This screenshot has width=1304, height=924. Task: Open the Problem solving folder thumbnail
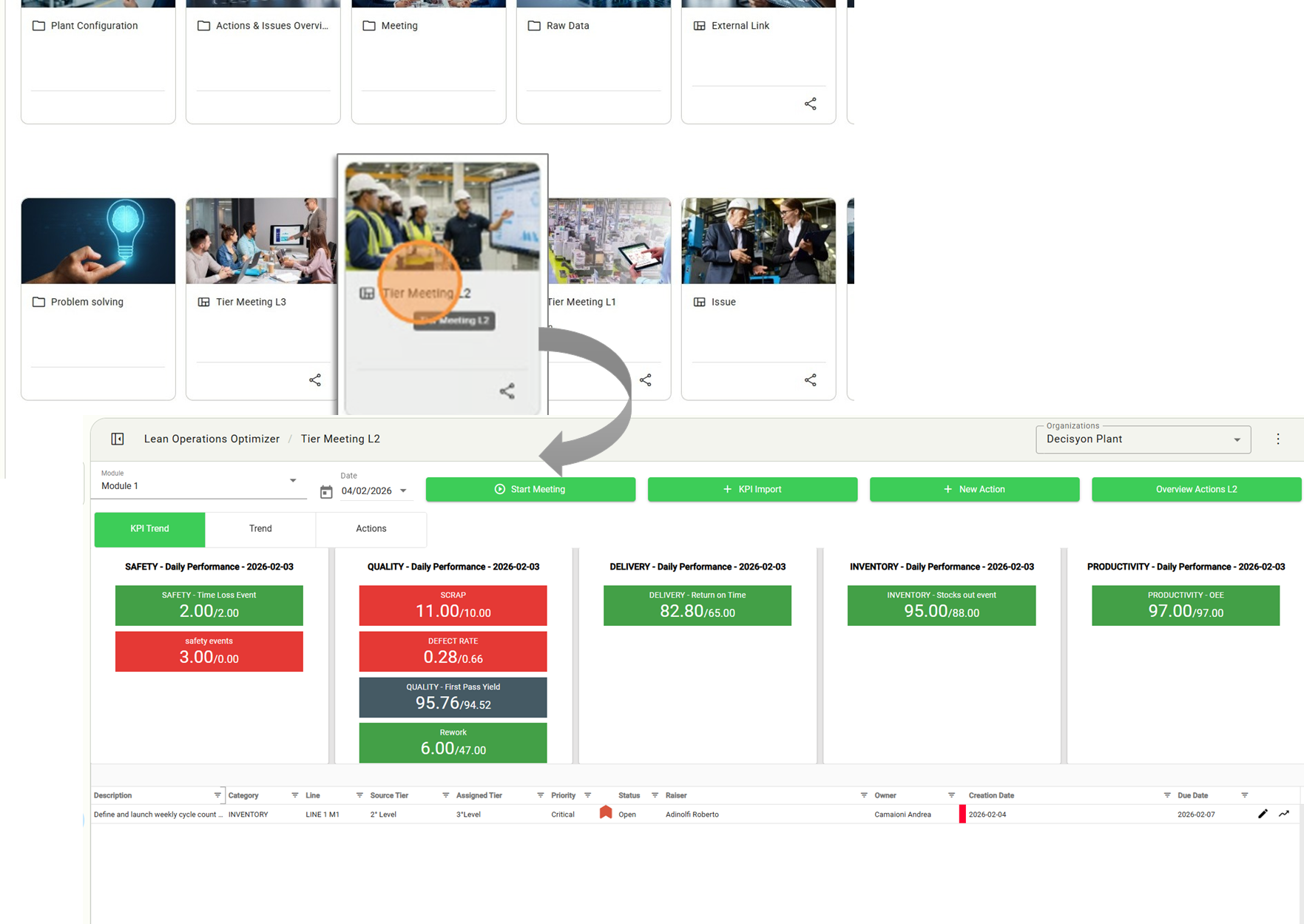tap(98, 241)
